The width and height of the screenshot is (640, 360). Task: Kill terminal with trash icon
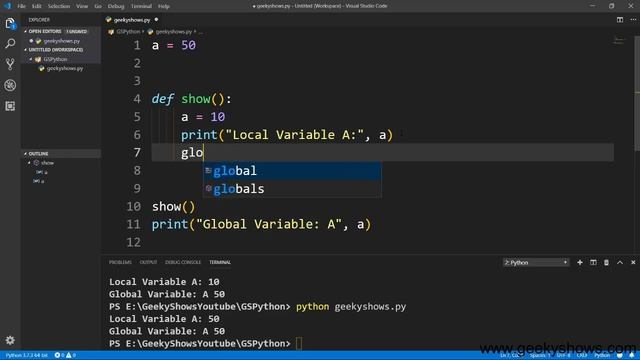(x=607, y=262)
